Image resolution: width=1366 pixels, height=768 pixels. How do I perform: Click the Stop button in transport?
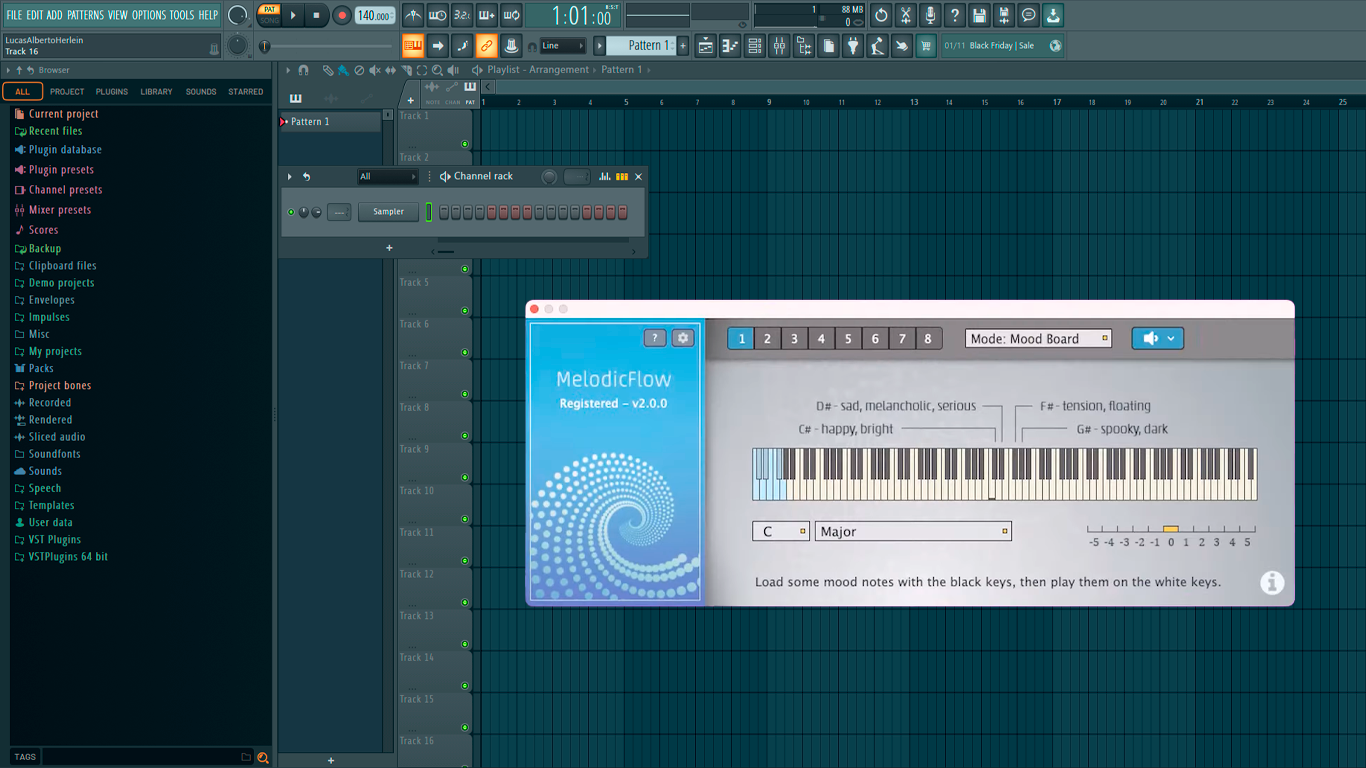click(x=317, y=16)
